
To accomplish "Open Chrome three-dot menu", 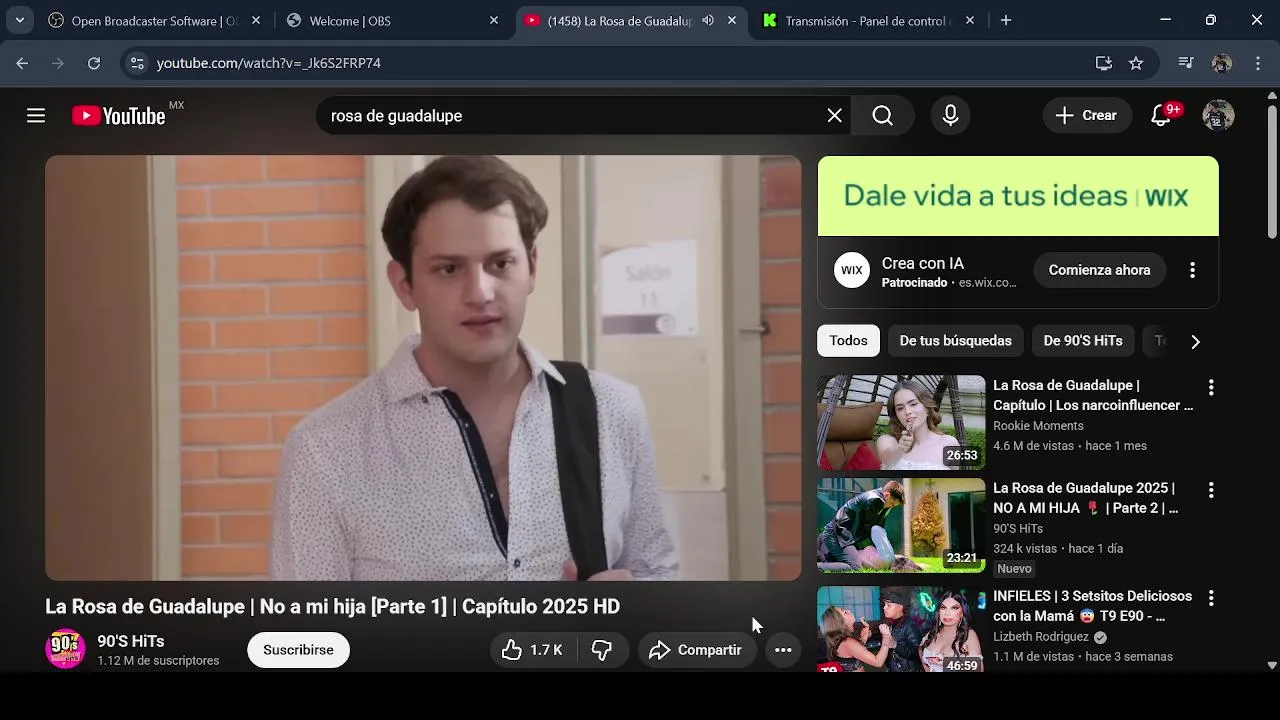I will [1257, 63].
